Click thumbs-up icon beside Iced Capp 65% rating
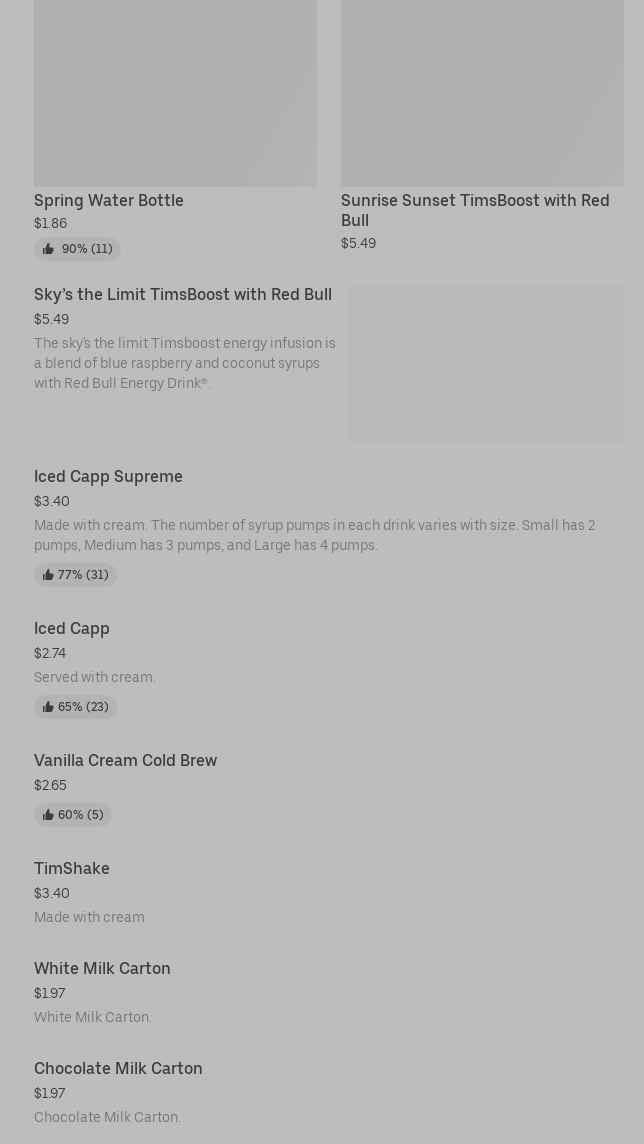The width and height of the screenshot is (644, 1144). point(48,707)
